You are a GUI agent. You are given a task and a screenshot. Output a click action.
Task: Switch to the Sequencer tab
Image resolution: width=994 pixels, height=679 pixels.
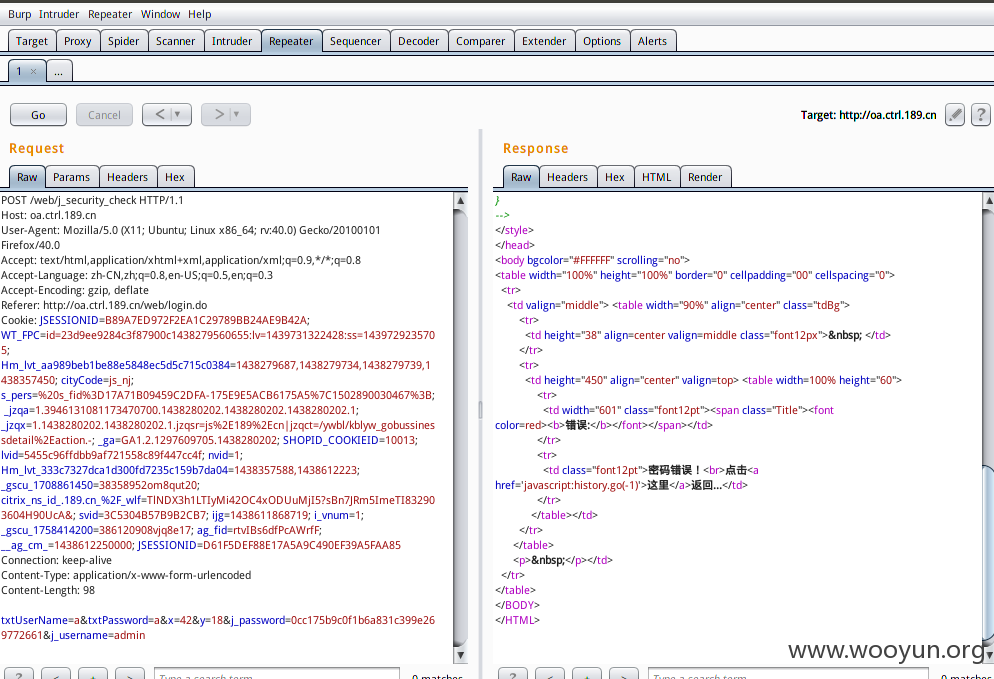(356, 41)
